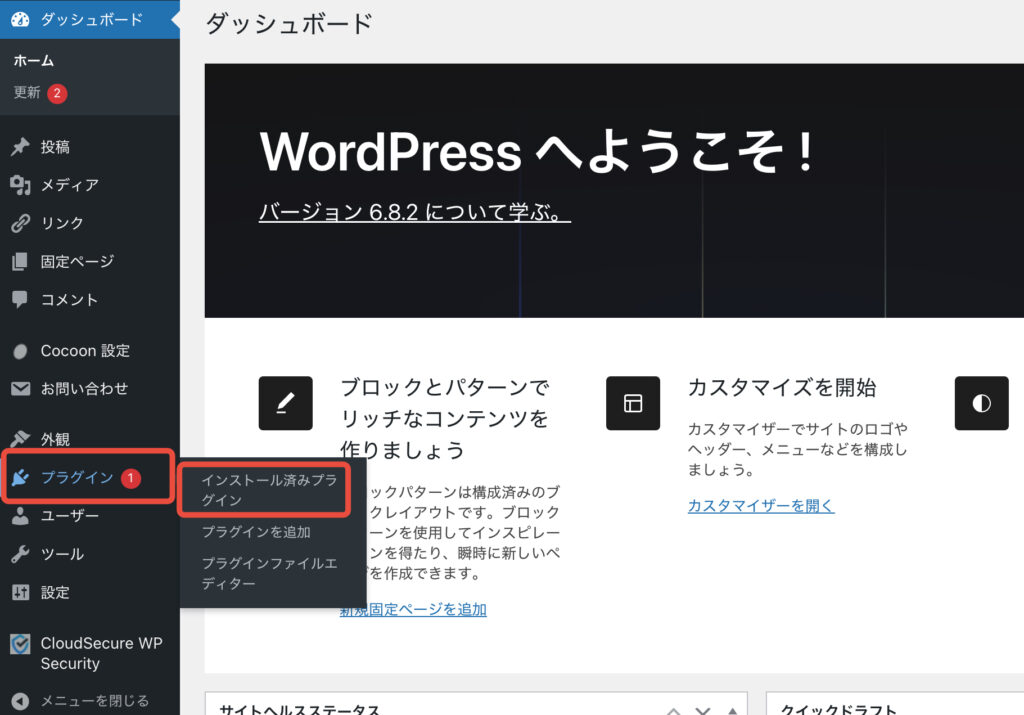
Task: Click the Dashboard gauge icon
Action: (x=20, y=19)
